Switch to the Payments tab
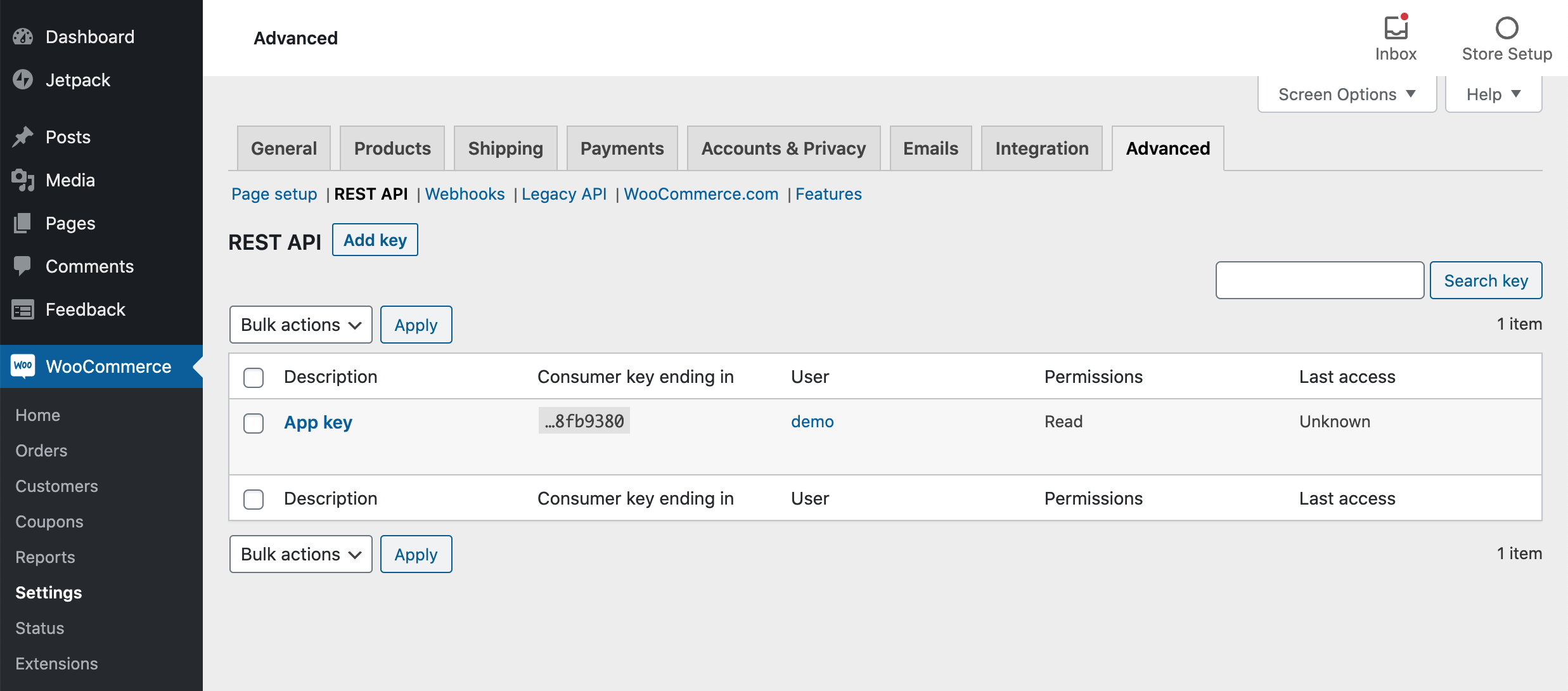Image resolution: width=1568 pixels, height=691 pixels. pyautogui.click(x=622, y=148)
